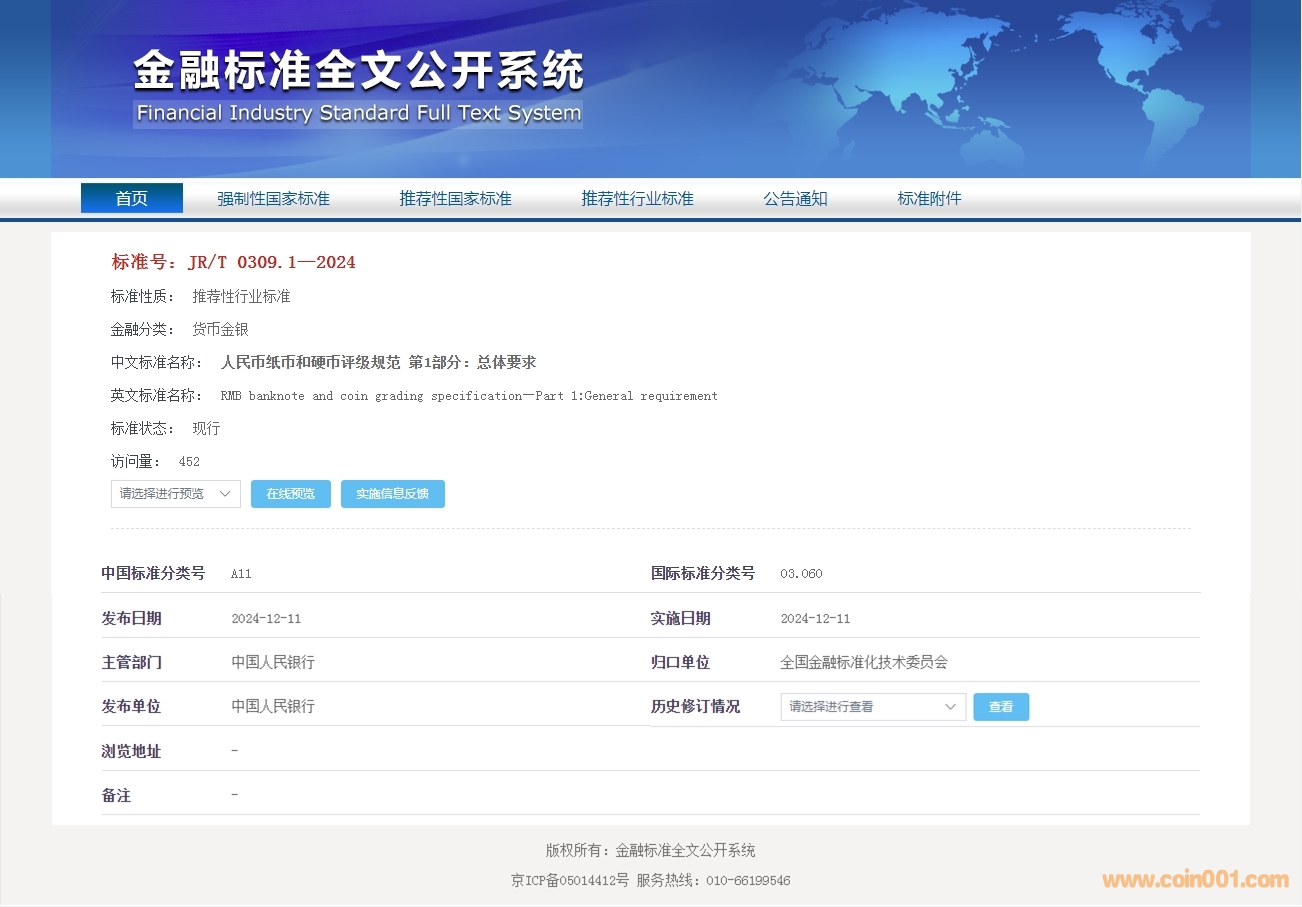Click the 京ICP备05014412号 footer link

click(x=570, y=881)
